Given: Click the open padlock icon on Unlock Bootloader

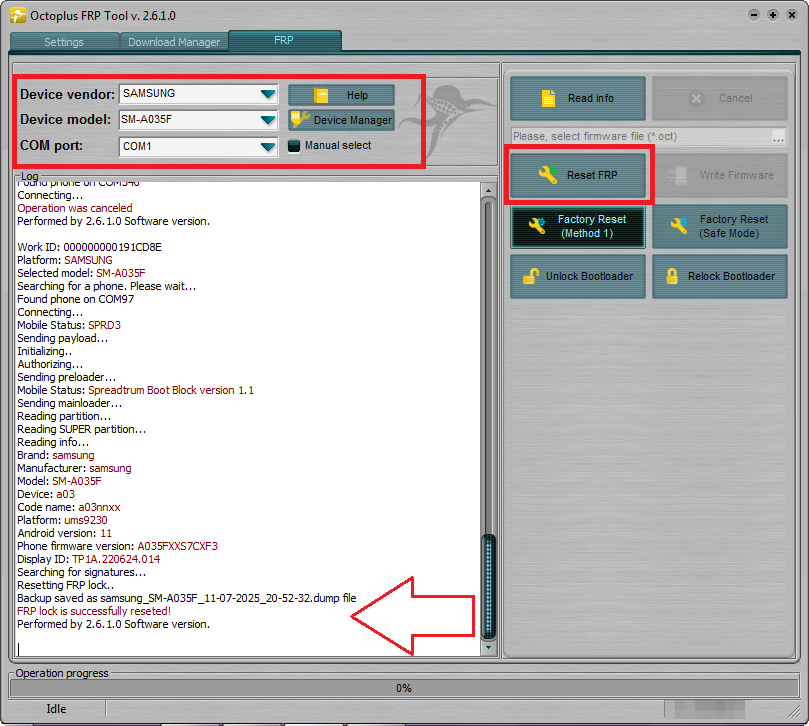Looking at the screenshot, I should tap(531, 276).
